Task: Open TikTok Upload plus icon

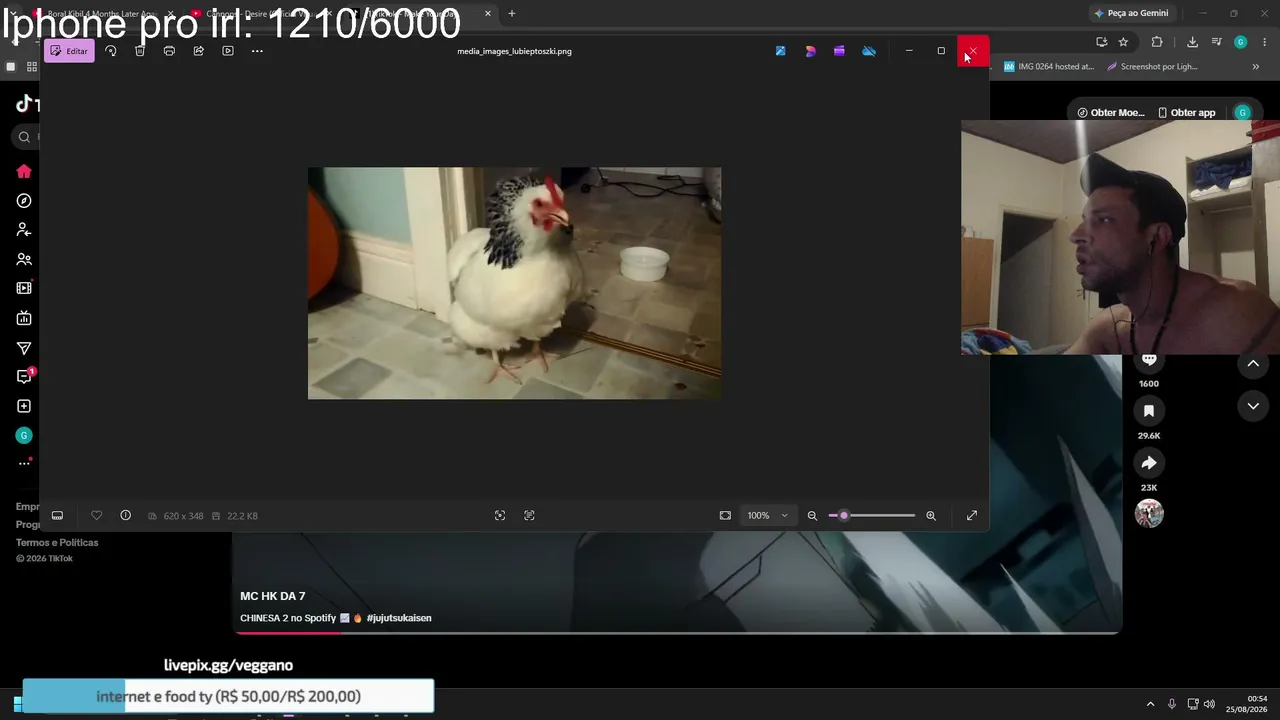Action: click(24, 406)
